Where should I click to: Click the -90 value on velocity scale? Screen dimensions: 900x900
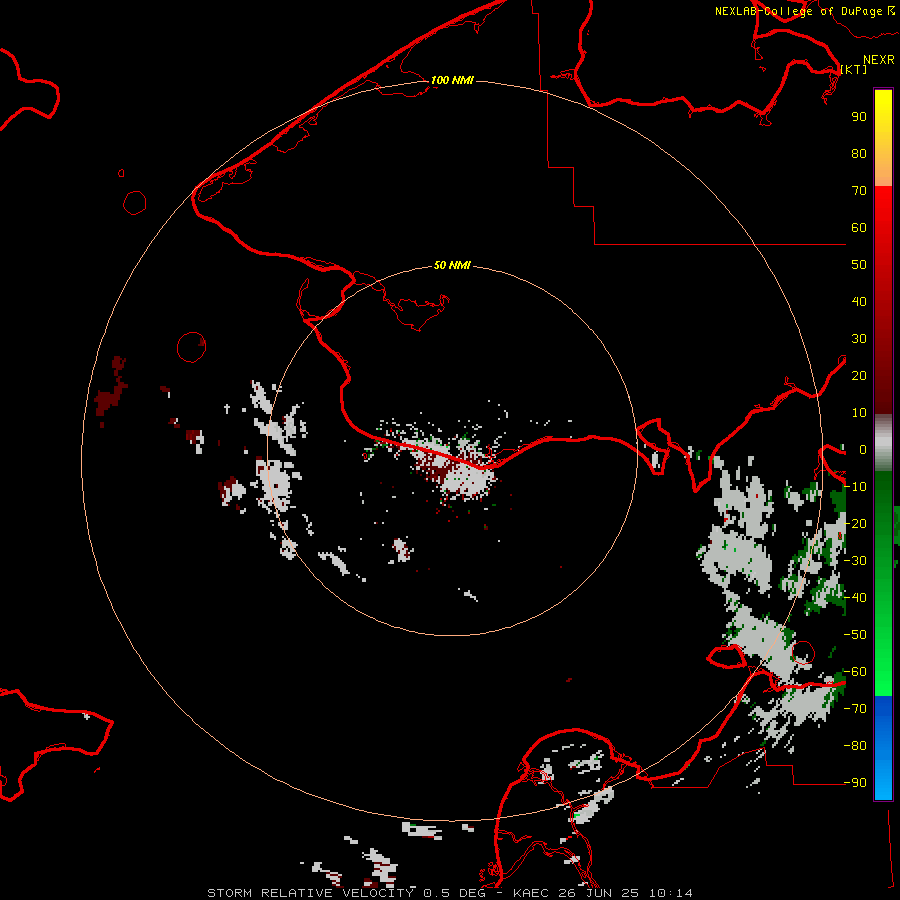click(855, 782)
